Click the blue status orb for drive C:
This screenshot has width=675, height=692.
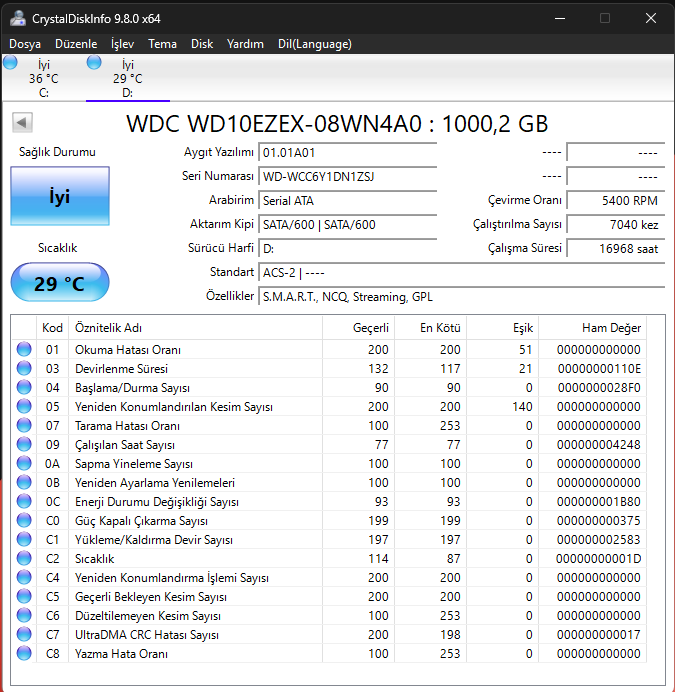pos(10,63)
